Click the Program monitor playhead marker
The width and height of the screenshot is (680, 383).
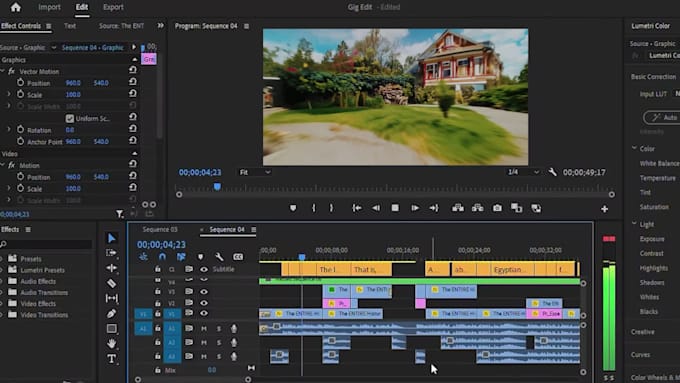(217, 187)
